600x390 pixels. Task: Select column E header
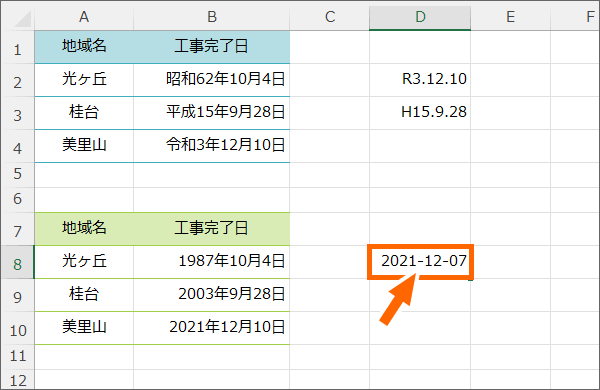tap(510, 17)
